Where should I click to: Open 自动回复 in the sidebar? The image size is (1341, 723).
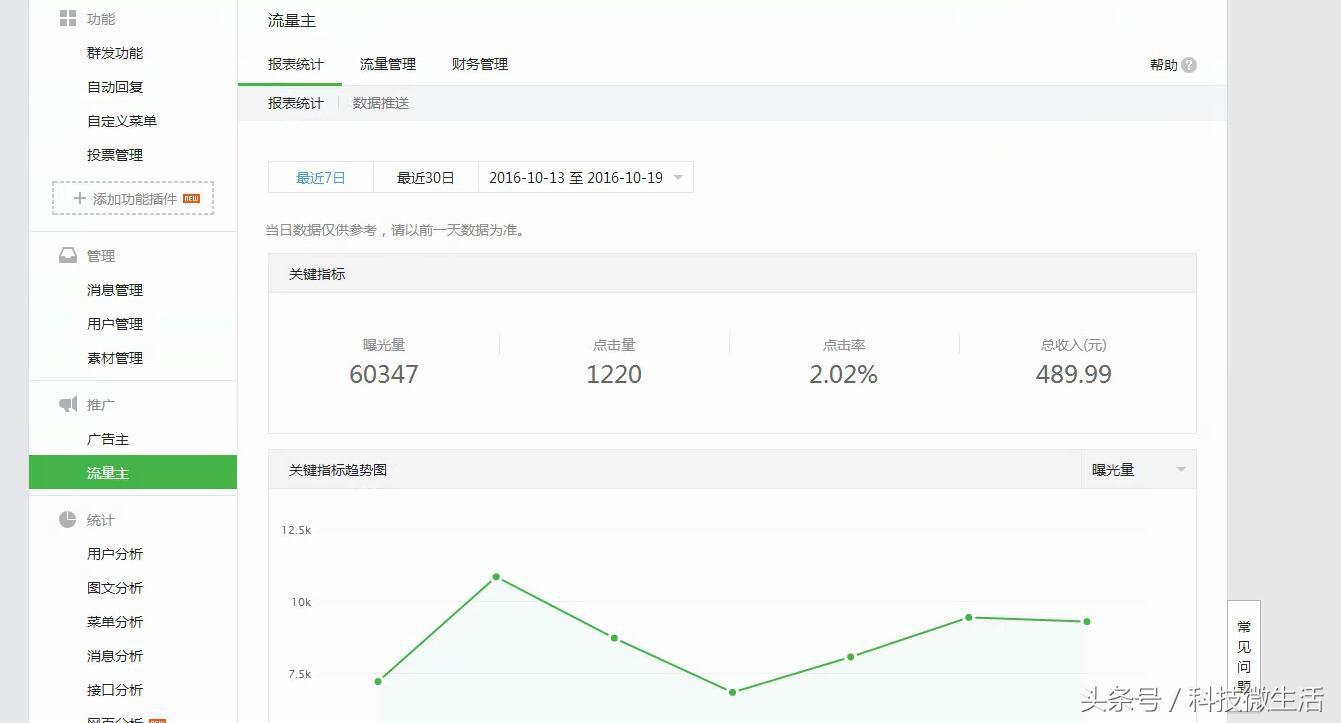click(x=115, y=87)
